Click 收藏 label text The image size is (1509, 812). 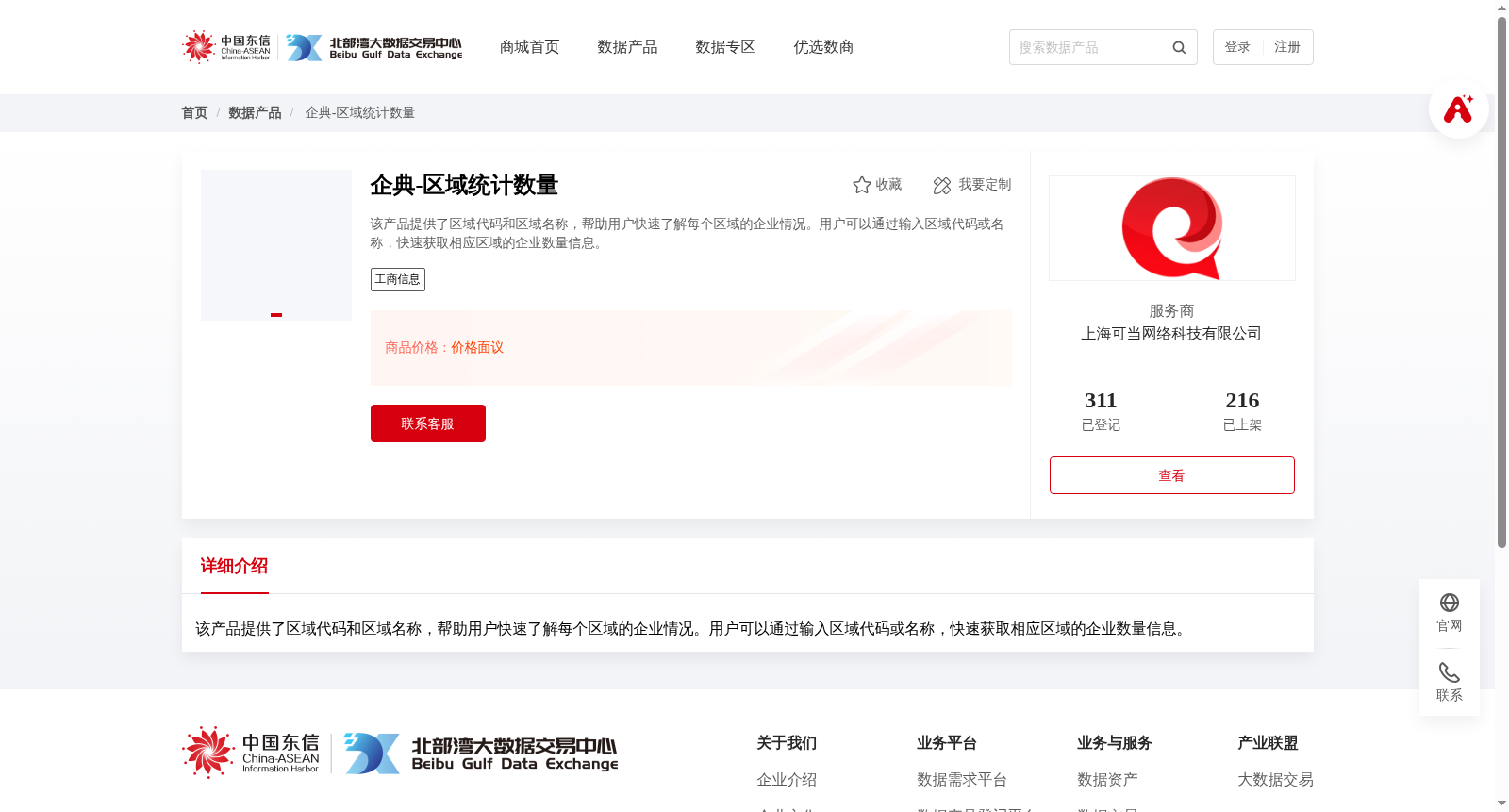[x=888, y=185]
